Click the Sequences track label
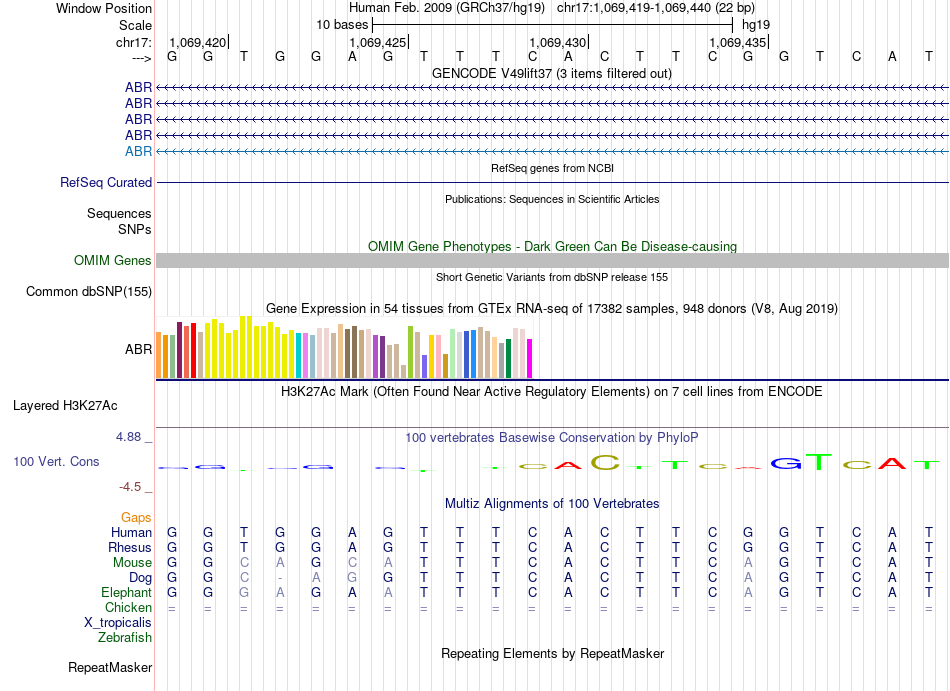 click(x=119, y=213)
